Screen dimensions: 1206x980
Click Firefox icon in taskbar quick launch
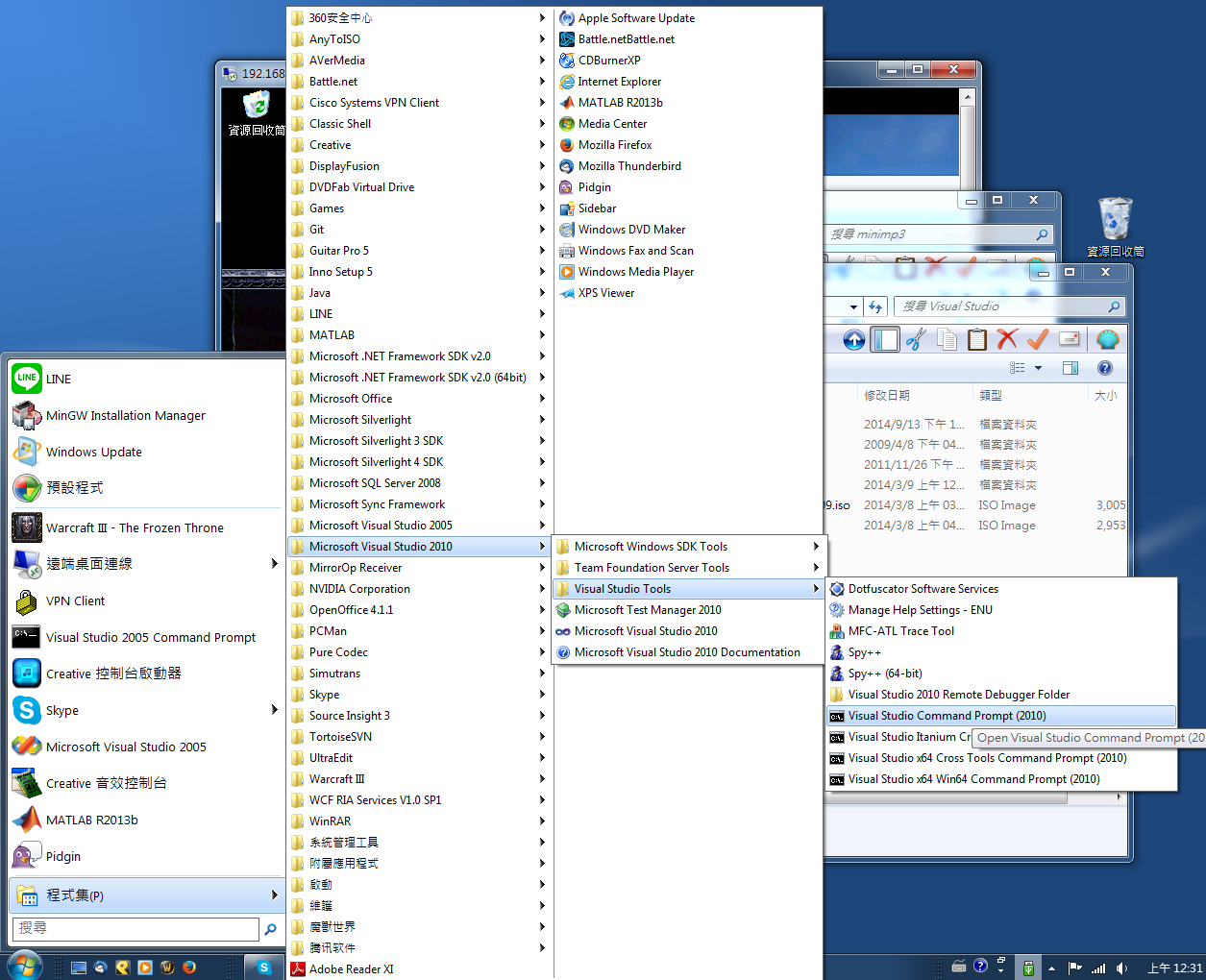pos(189,968)
